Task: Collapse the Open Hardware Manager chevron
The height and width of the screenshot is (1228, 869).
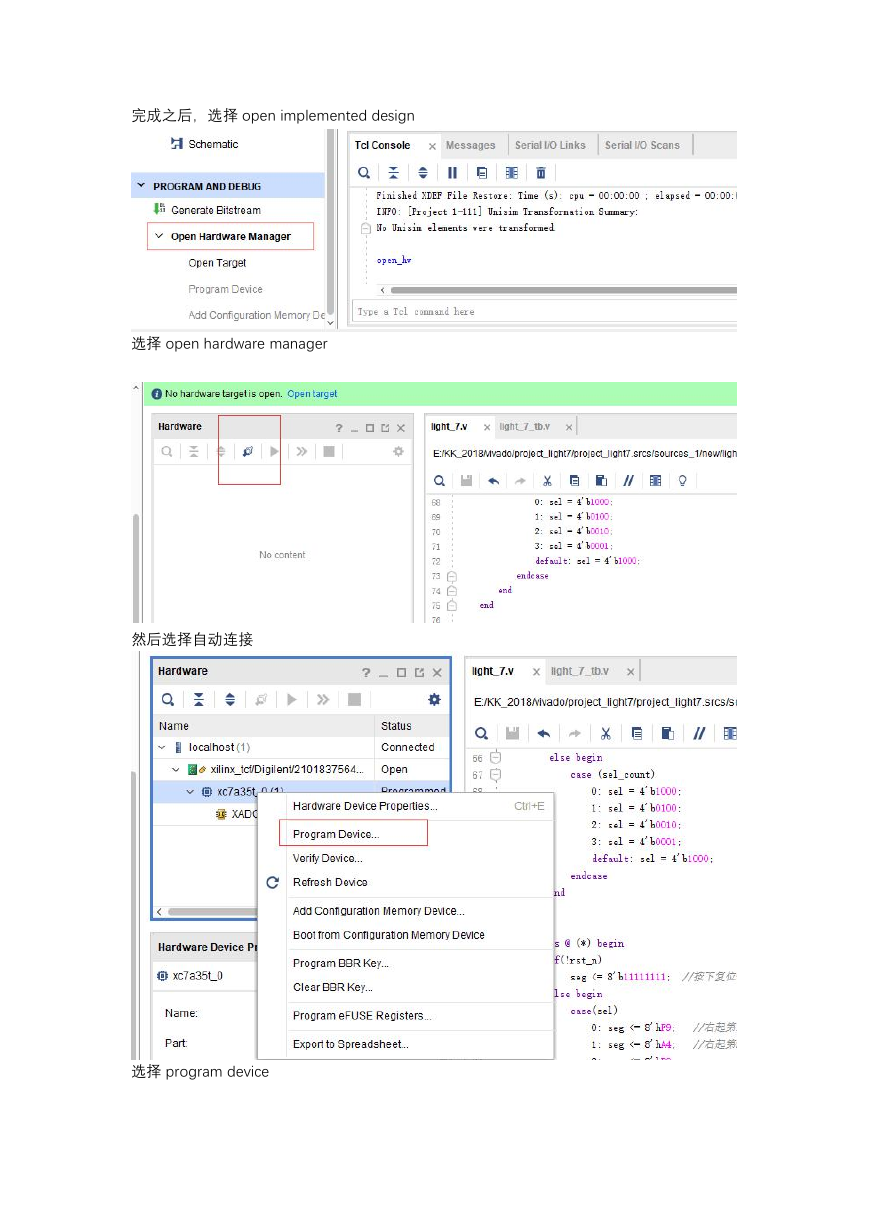Action: [x=159, y=236]
